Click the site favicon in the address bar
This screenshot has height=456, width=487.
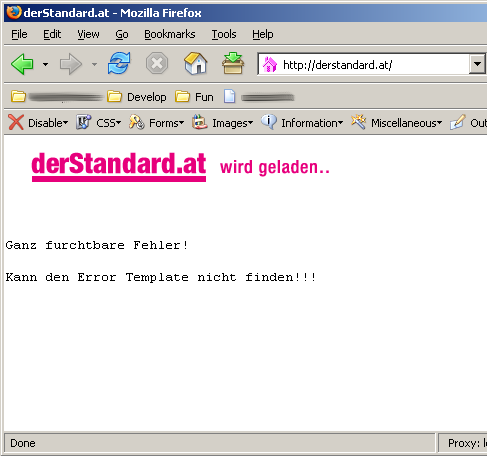pos(270,65)
